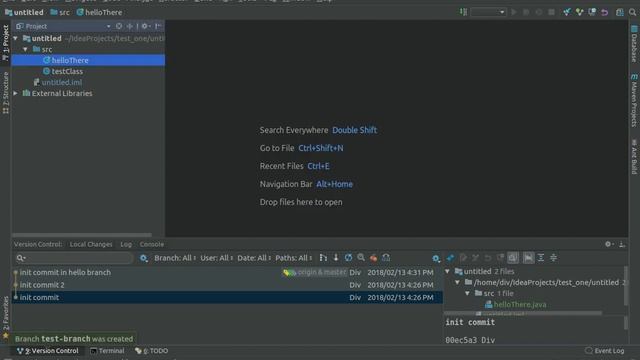
Task: Collapse the untitled project root node
Action: click(x=16, y=38)
